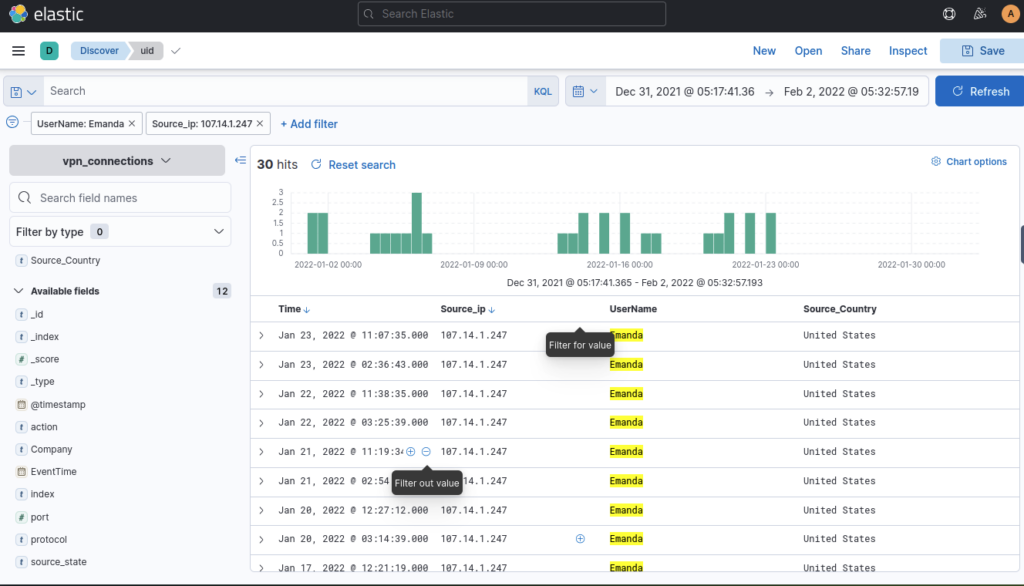This screenshot has height=586, width=1024.
Task: Select the Company field
Action: click(52, 449)
